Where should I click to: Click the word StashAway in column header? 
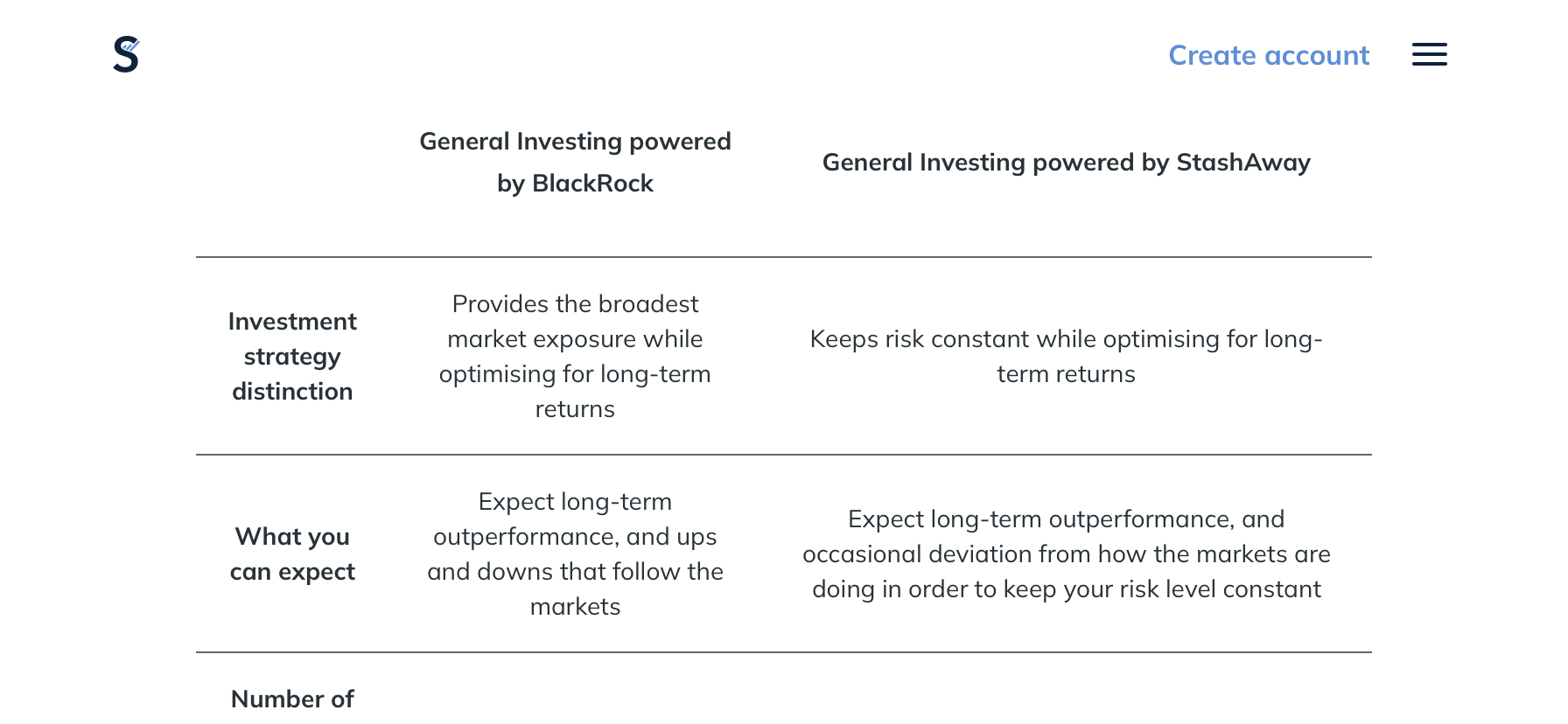pyautogui.click(x=1243, y=163)
